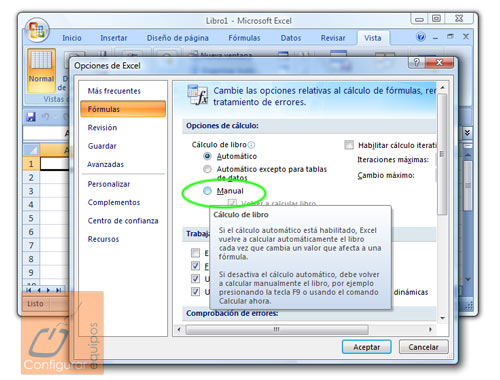This screenshot has width=500, height=380.
Task: Click the 'Opciones de cálculo:' section heading
Action: 222,126
